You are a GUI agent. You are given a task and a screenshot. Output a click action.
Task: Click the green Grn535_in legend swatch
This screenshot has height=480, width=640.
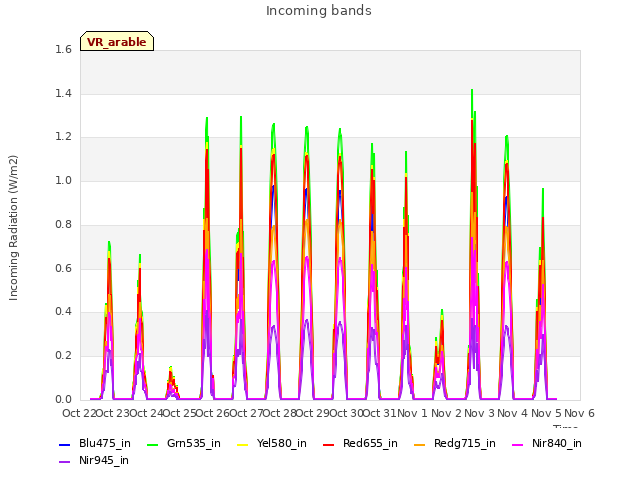click(x=152, y=444)
